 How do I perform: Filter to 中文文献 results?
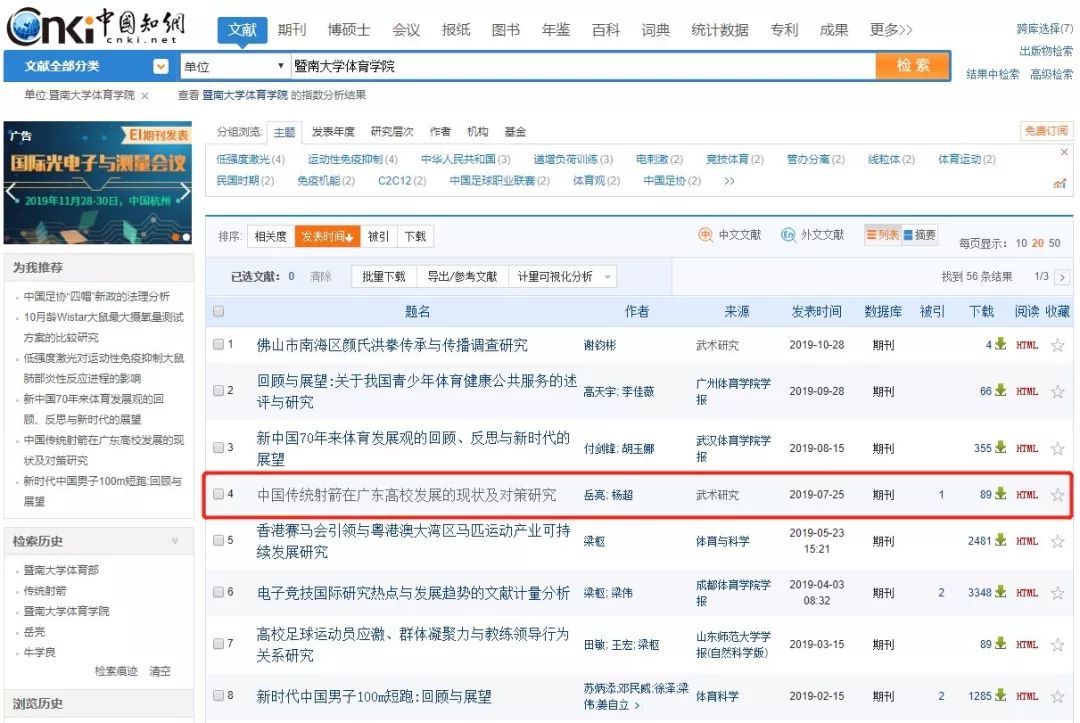(x=730, y=235)
